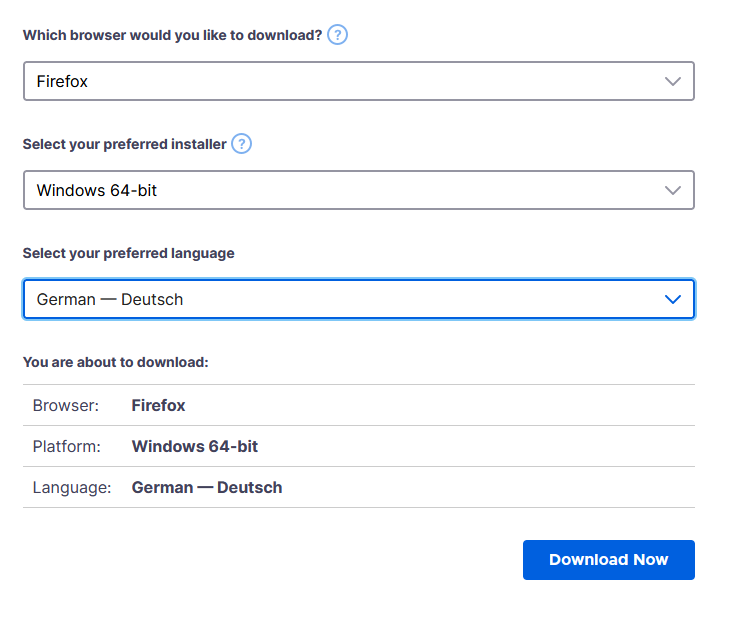The image size is (750, 619).
Task: Click the "Language:" label in the summary
Action: [x=71, y=487]
